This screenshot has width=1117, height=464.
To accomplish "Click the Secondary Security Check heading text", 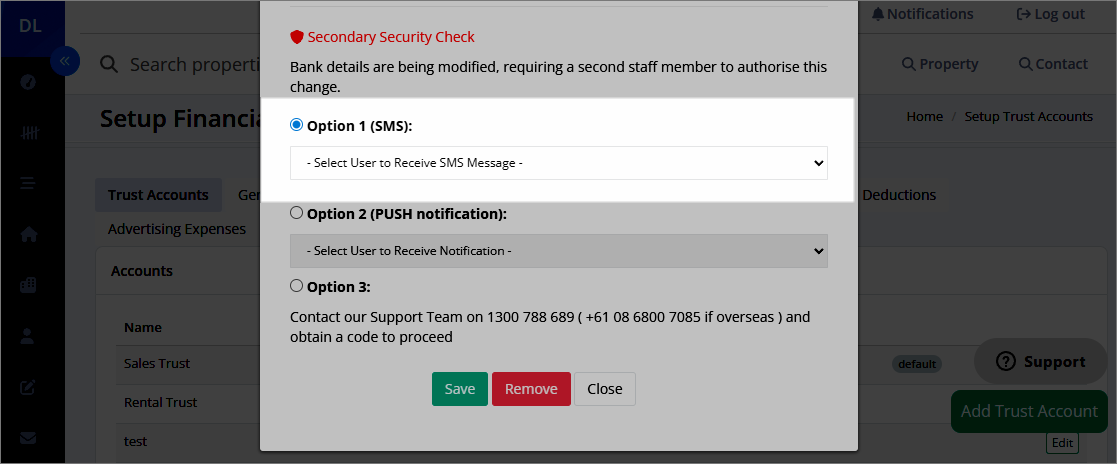I will (x=391, y=37).
